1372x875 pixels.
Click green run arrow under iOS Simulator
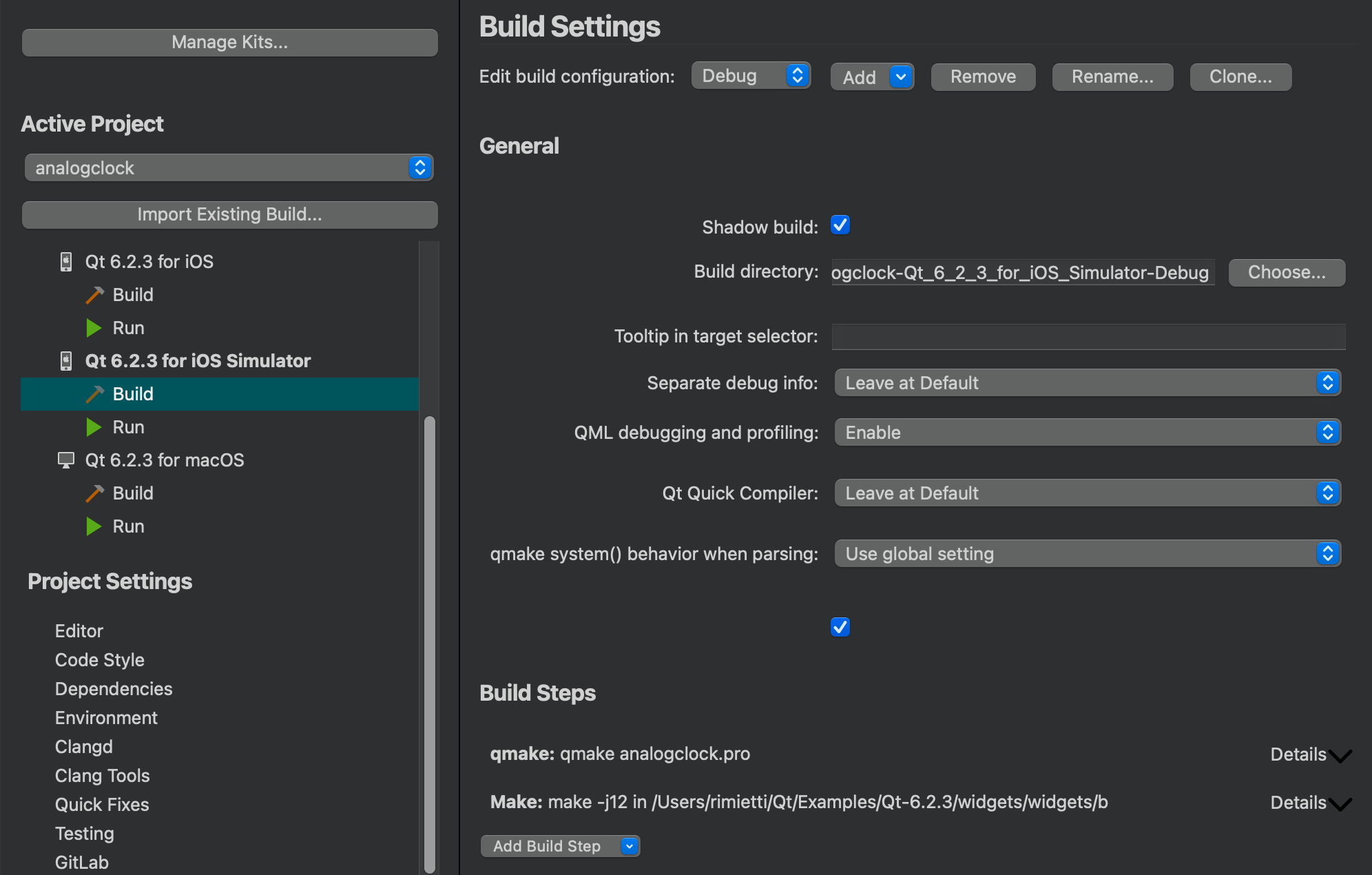coord(94,427)
